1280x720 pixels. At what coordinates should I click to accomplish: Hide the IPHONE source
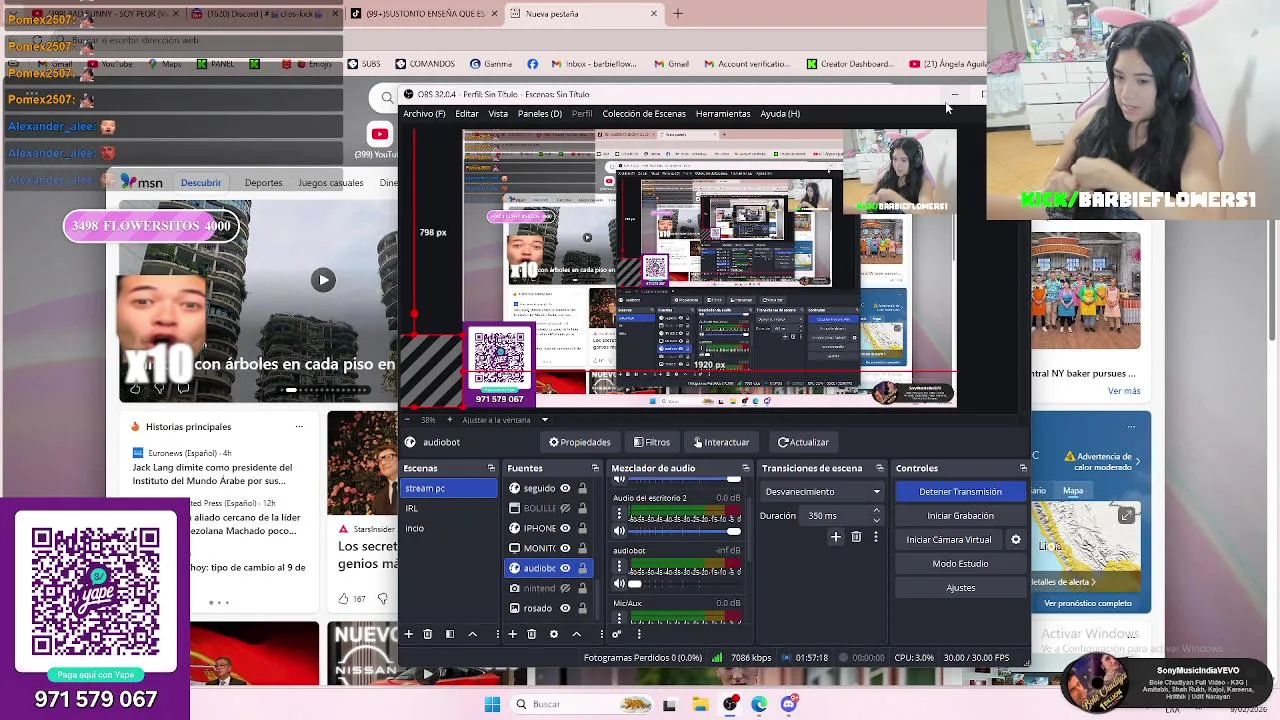[x=565, y=528]
